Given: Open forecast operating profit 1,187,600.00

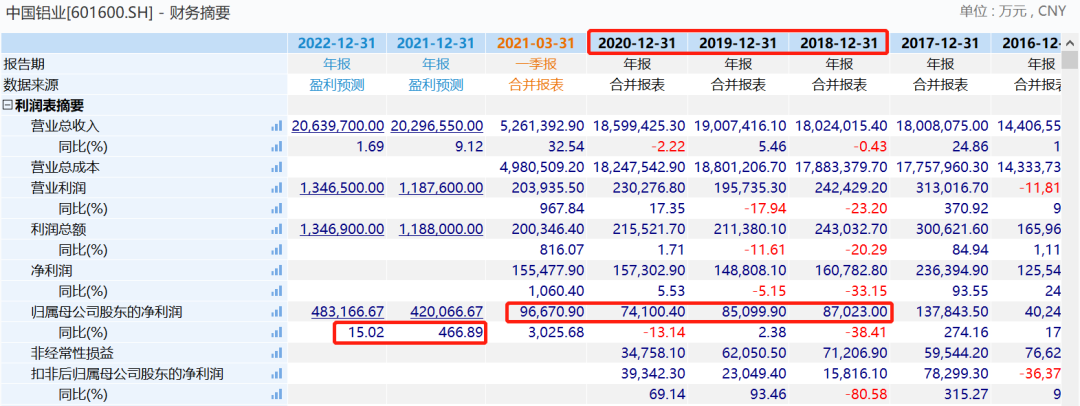Looking at the screenshot, I should [441, 188].
